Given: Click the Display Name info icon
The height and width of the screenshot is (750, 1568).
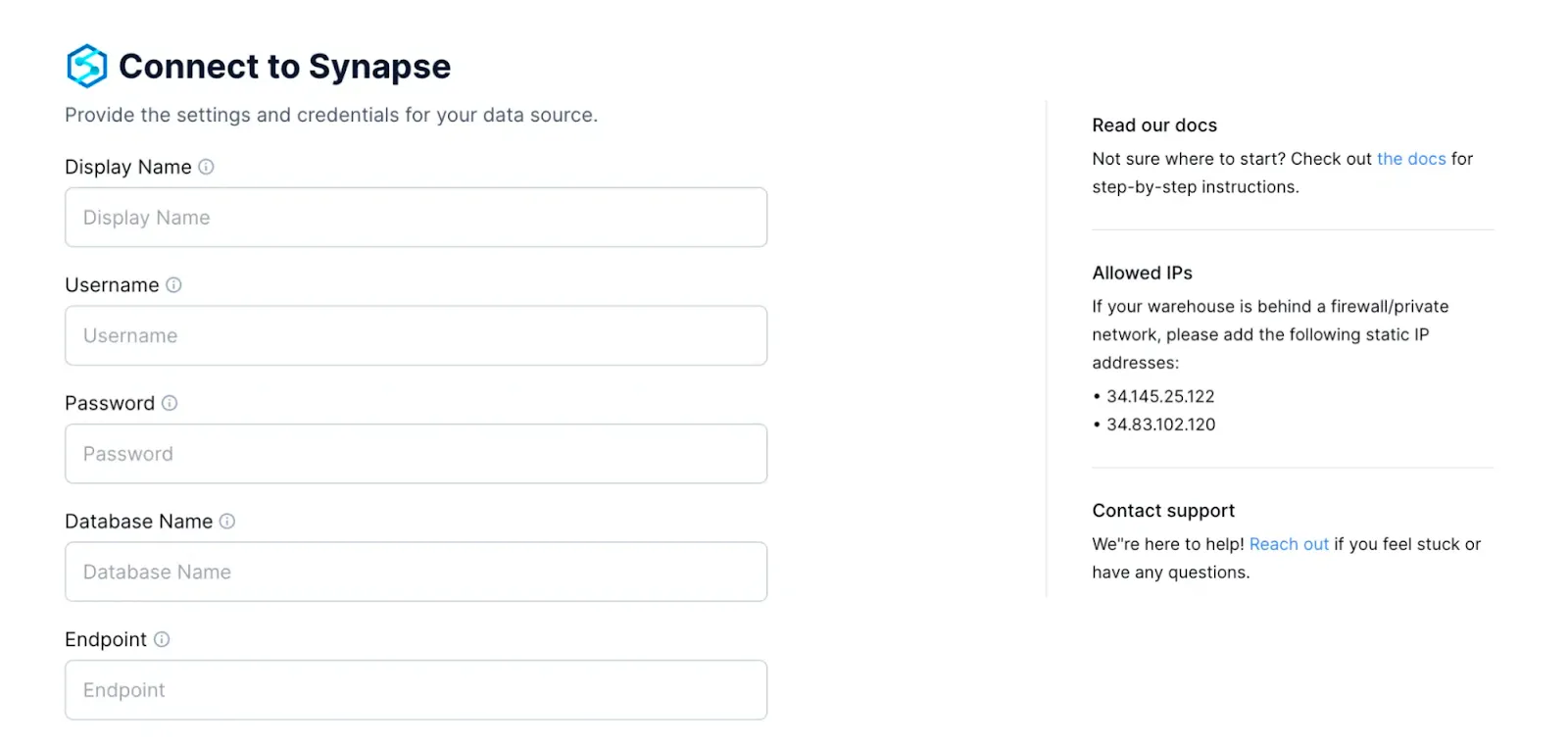Looking at the screenshot, I should (206, 167).
